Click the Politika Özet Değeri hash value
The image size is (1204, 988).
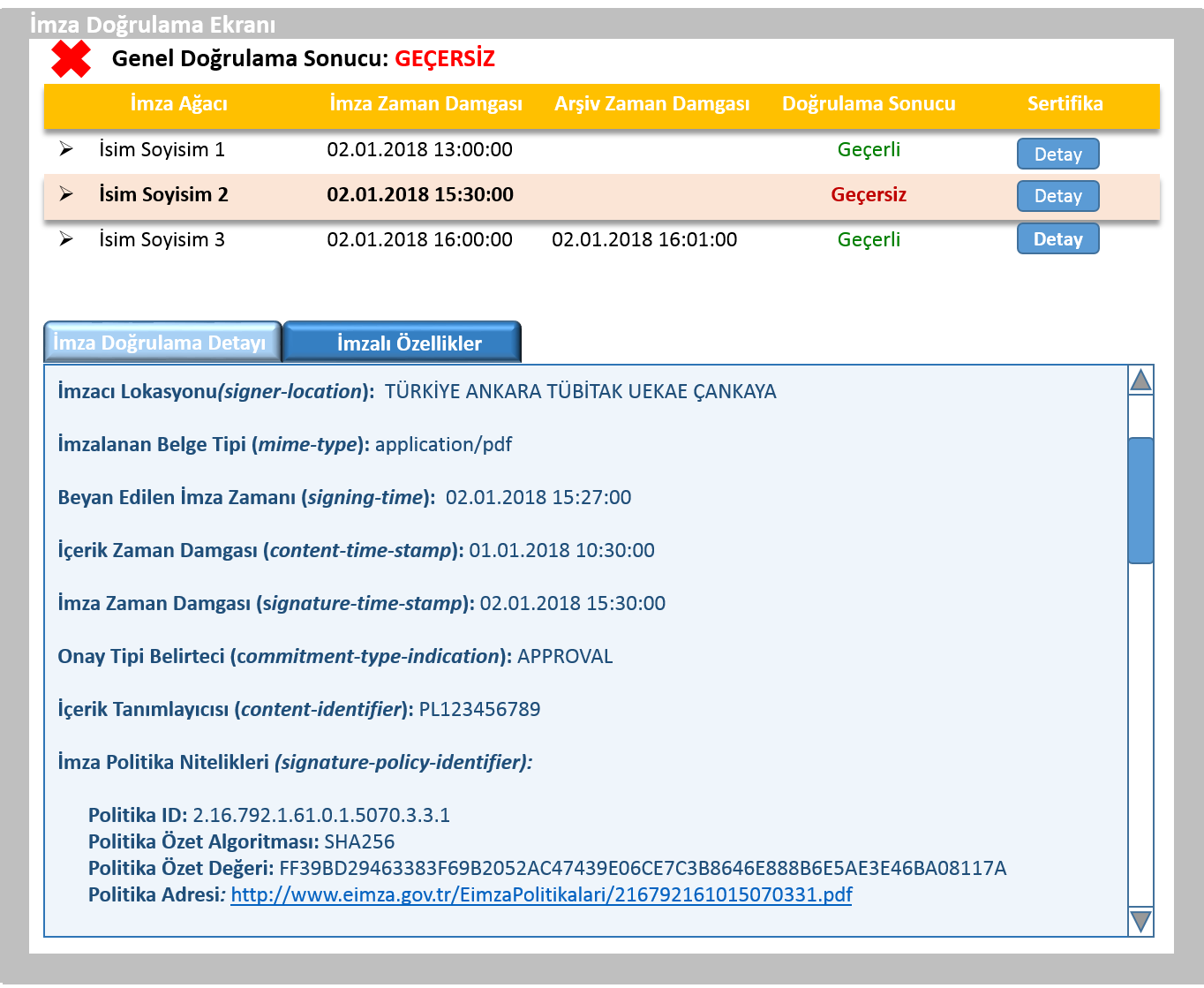tap(643, 868)
